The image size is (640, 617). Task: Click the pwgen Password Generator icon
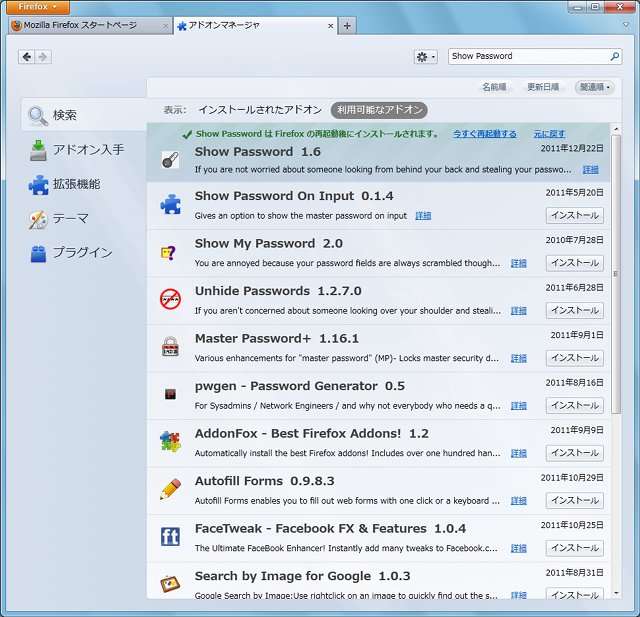170,394
